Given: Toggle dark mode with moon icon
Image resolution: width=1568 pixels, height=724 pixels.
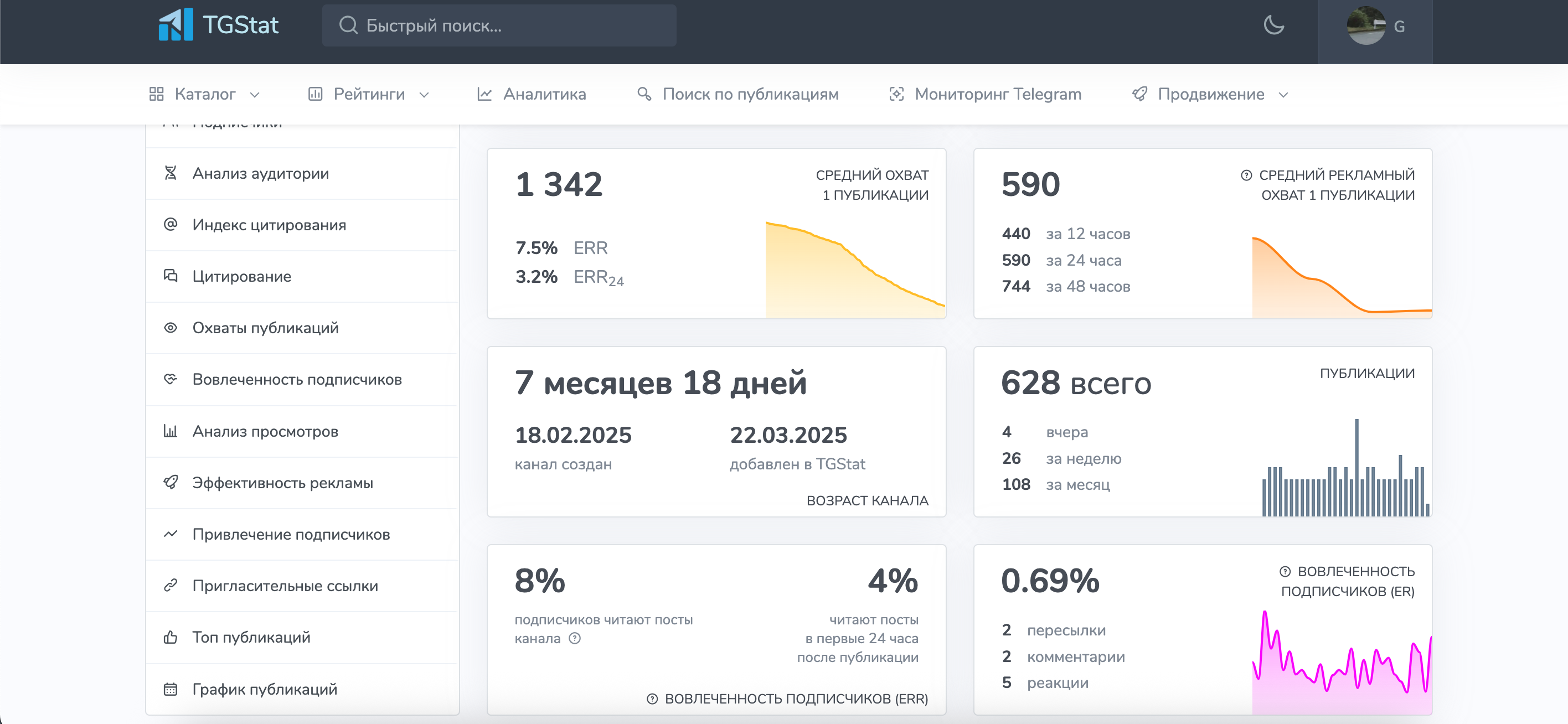Looking at the screenshot, I should (1273, 25).
